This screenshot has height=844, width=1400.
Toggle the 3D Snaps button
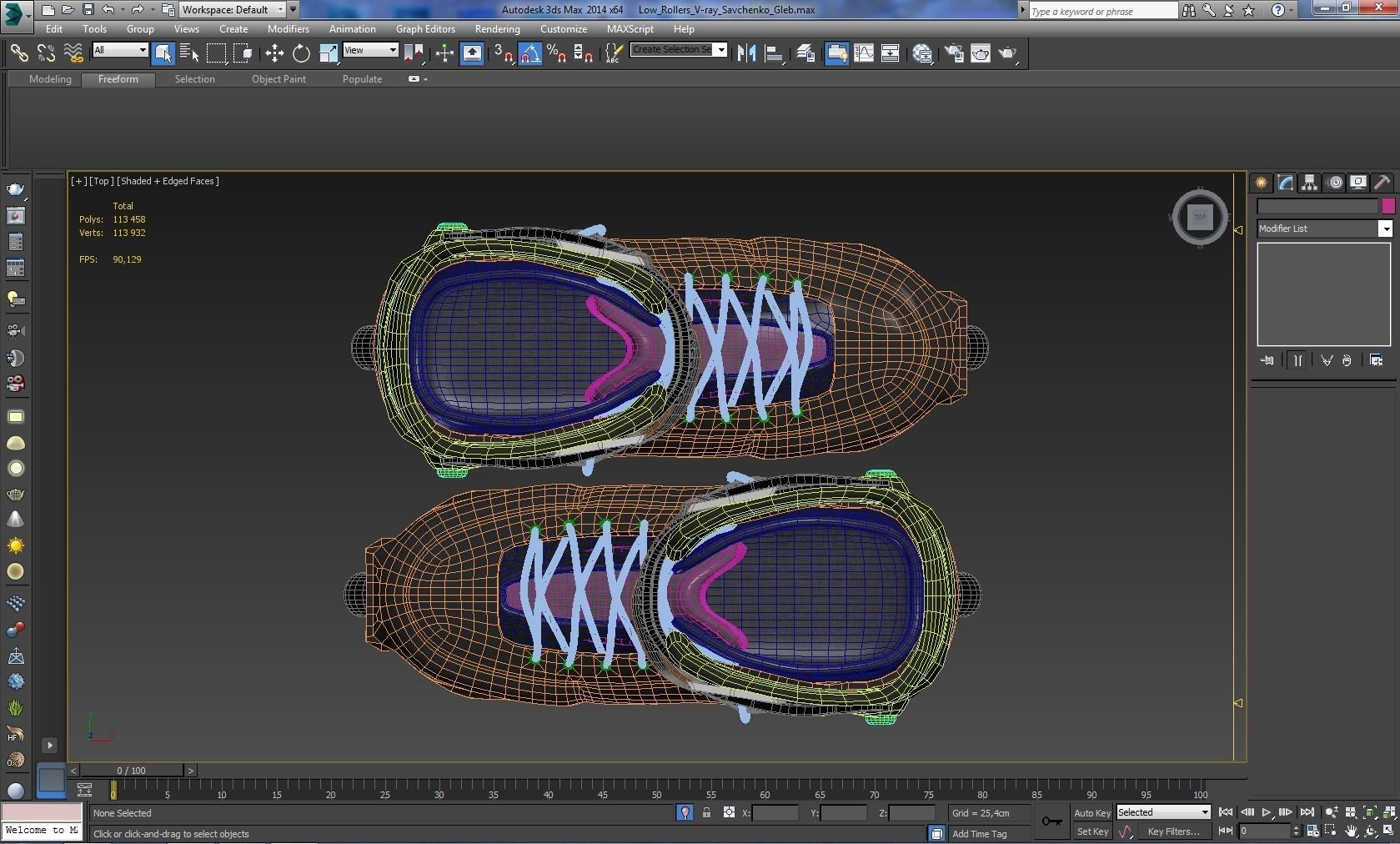504,53
